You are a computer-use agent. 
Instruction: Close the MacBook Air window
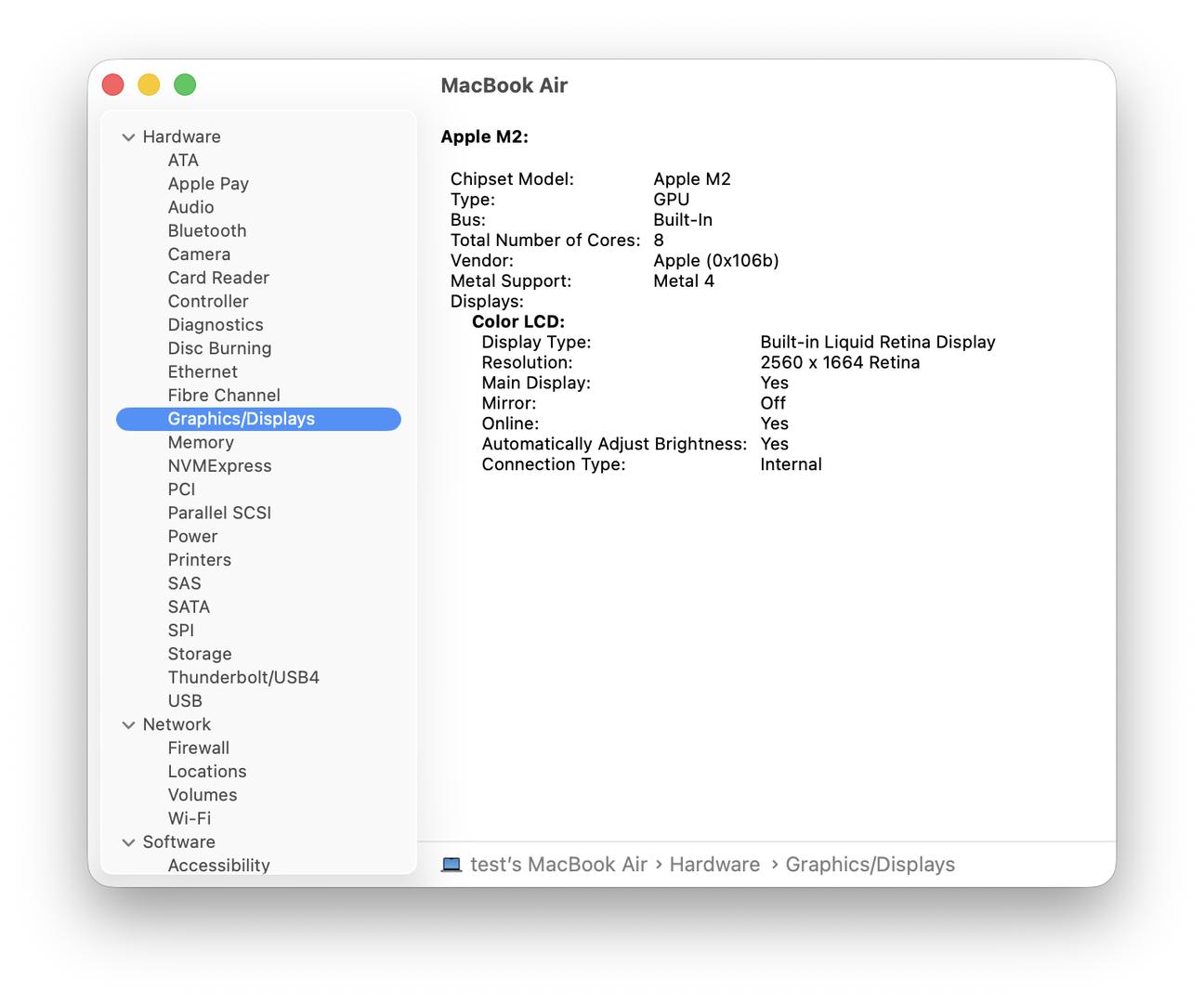tap(113, 85)
